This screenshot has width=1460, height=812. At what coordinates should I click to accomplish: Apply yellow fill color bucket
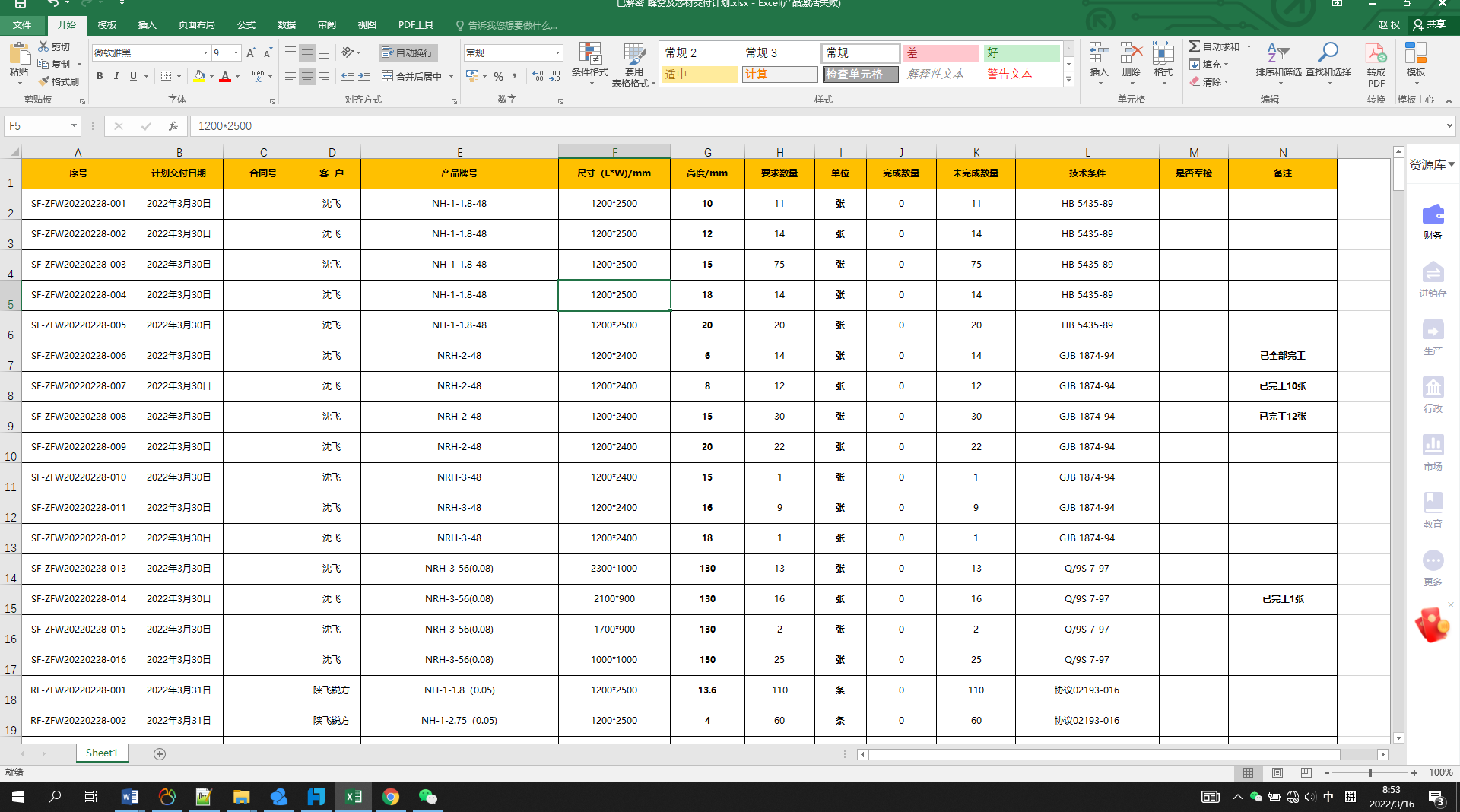199,76
